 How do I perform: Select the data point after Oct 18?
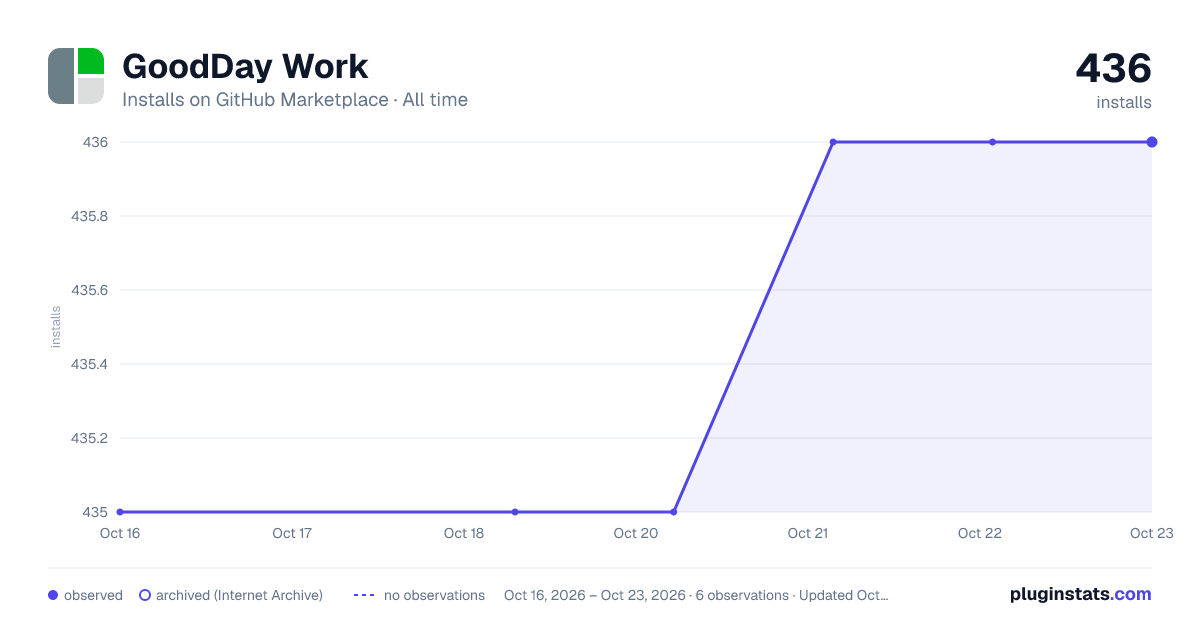pyautogui.click(x=515, y=512)
